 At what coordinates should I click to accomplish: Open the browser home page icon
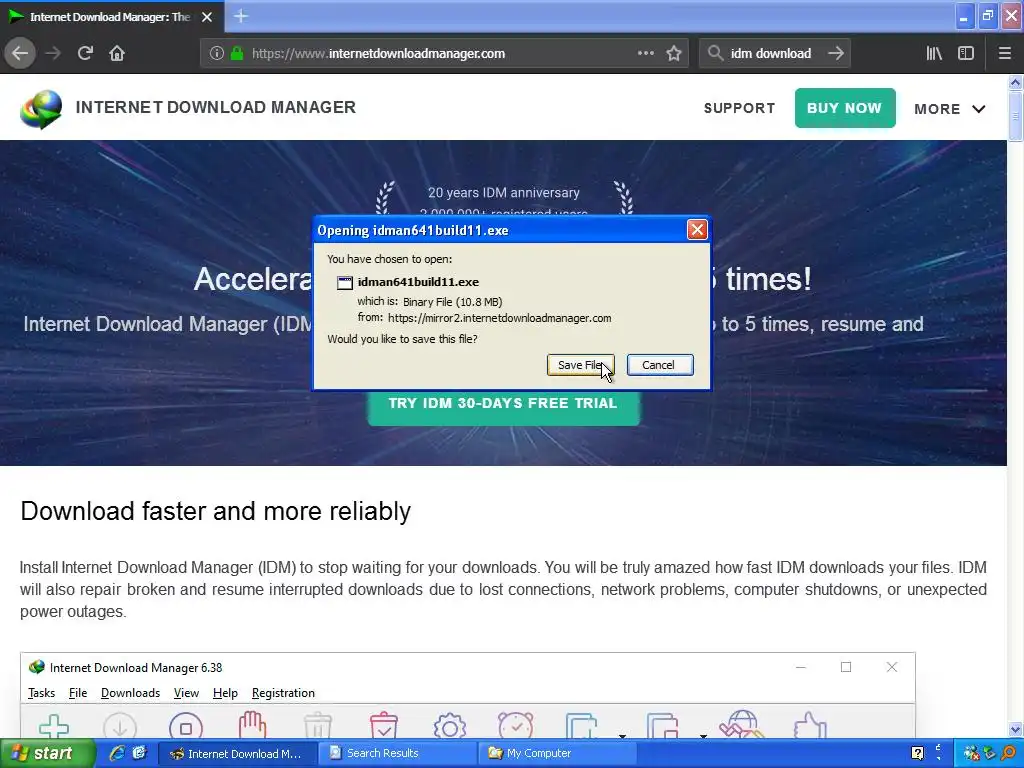pyautogui.click(x=117, y=54)
